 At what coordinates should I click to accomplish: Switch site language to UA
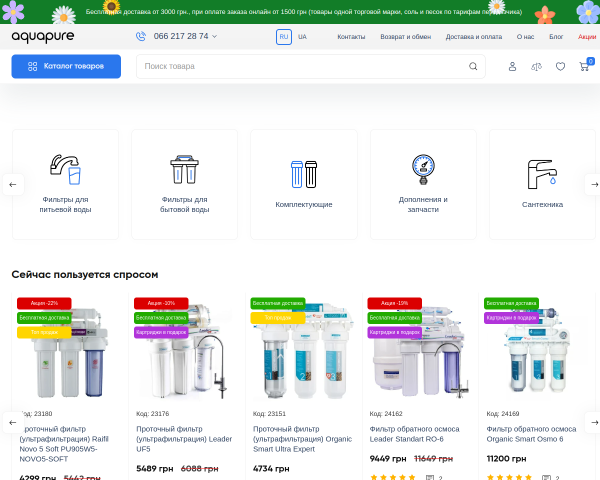pyautogui.click(x=302, y=37)
